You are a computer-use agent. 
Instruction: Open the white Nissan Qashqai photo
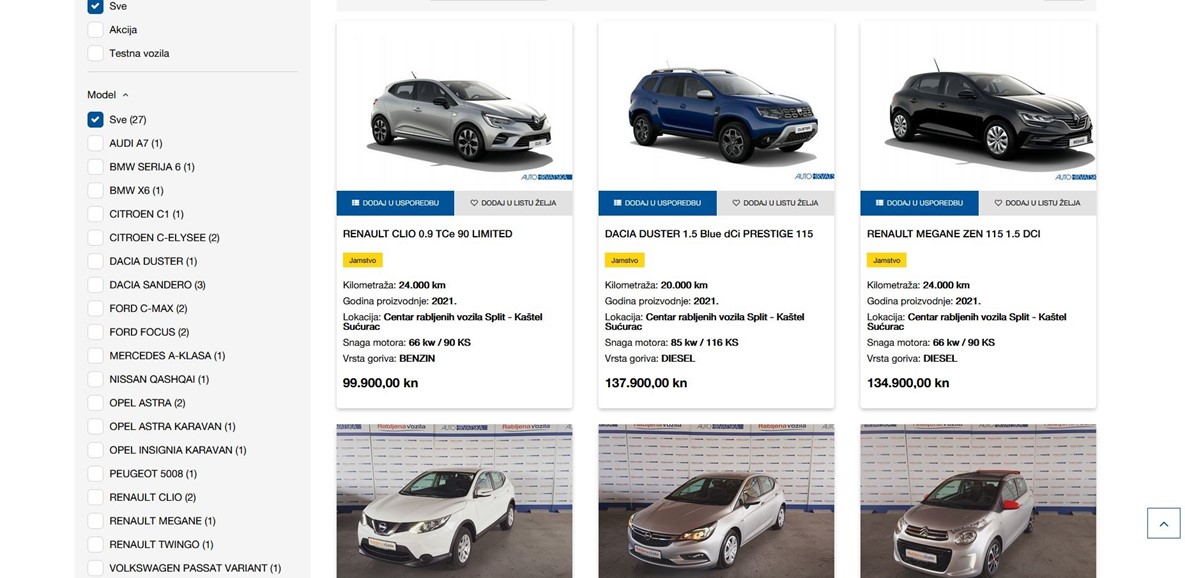(454, 501)
